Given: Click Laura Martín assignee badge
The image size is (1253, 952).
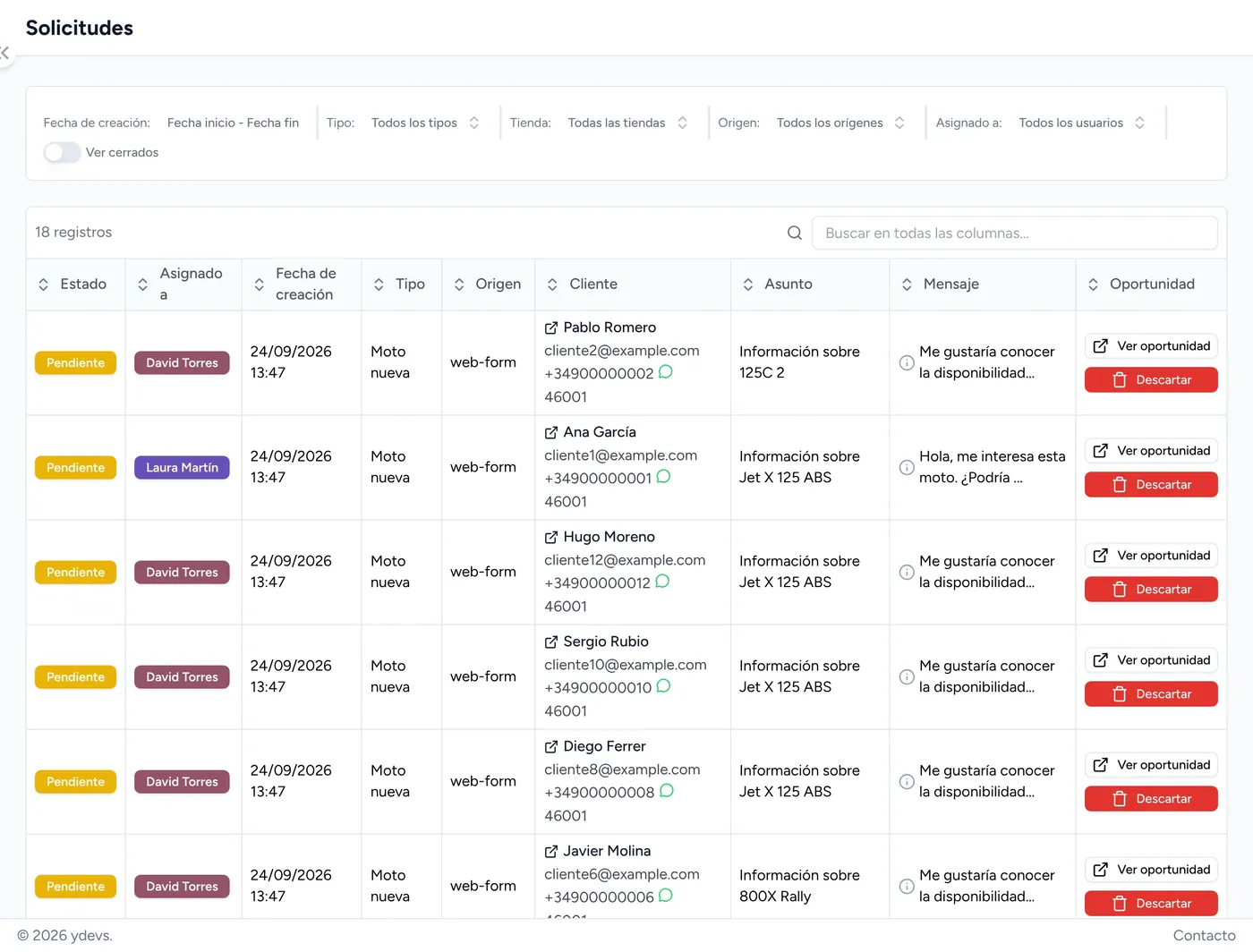Looking at the screenshot, I should (x=182, y=467).
